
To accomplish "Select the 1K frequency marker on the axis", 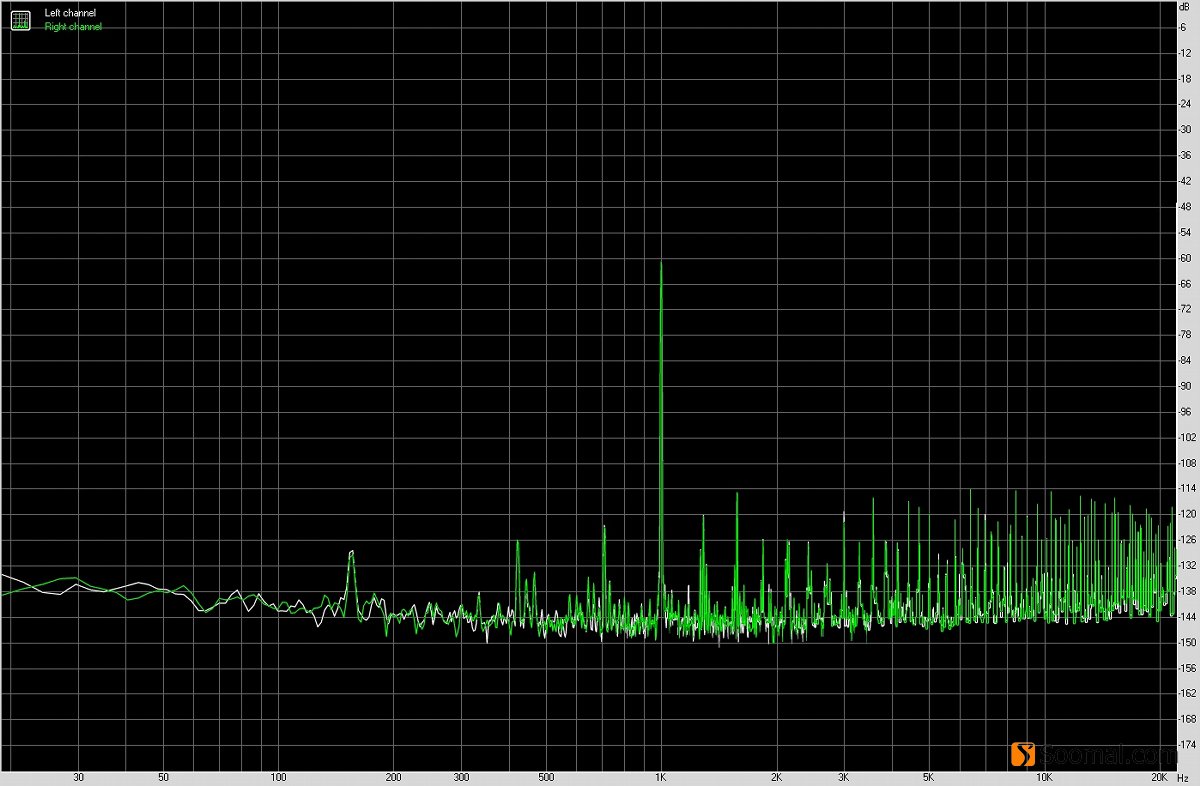I will pyautogui.click(x=662, y=776).
